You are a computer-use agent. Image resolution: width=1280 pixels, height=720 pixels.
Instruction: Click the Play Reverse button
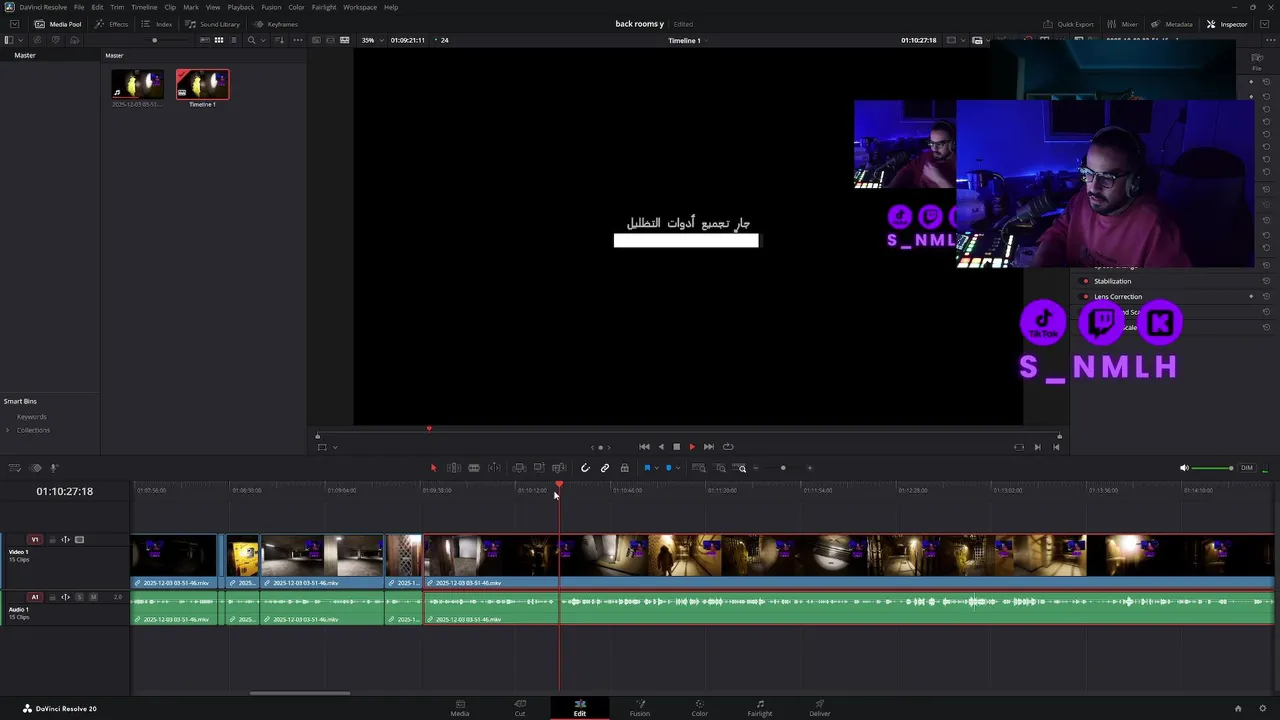(x=660, y=447)
